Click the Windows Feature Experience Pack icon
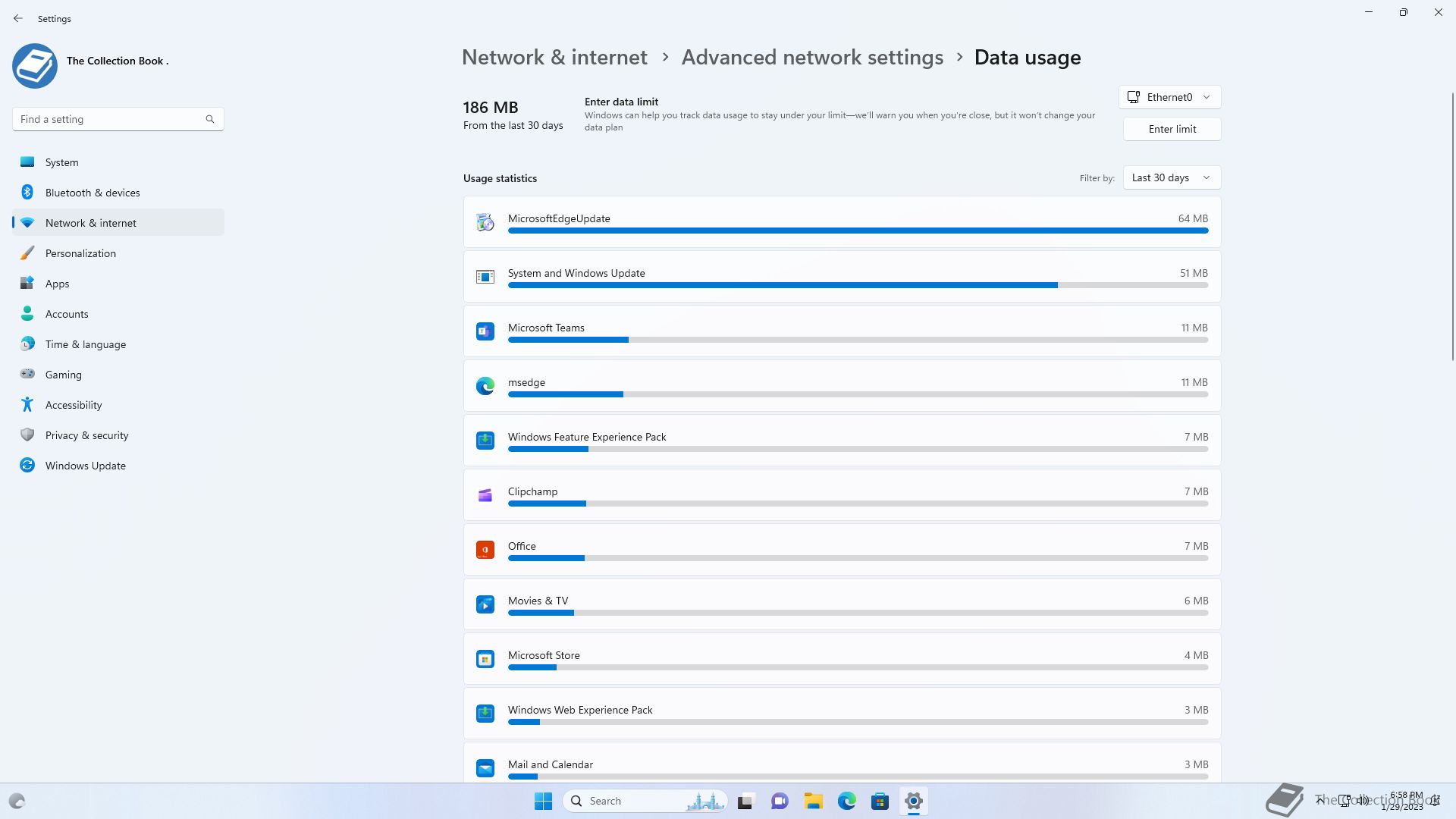This screenshot has width=1456, height=819. coord(485,441)
